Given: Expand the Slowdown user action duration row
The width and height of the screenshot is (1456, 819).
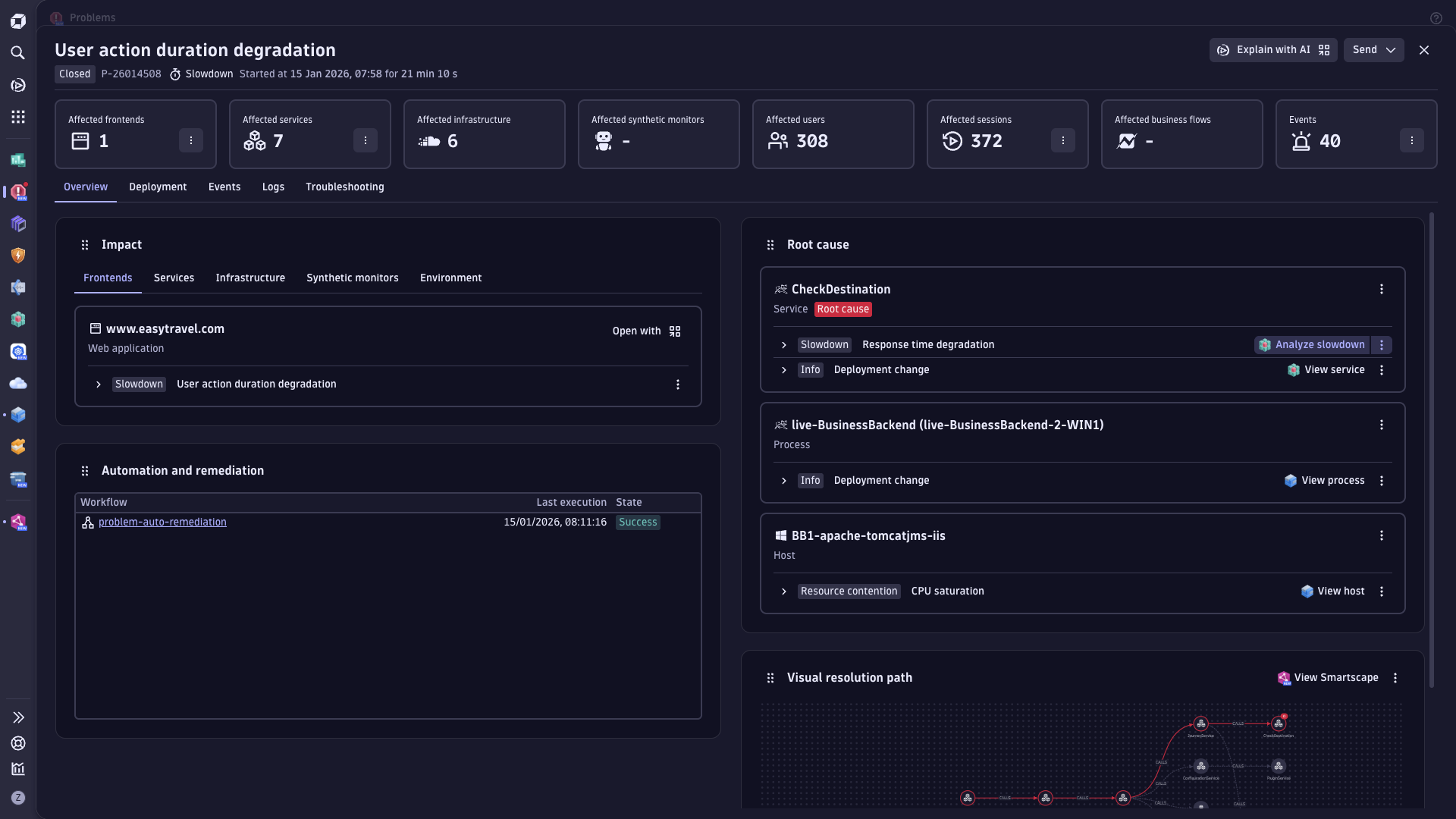Looking at the screenshot, I should [x=99, y=384].
